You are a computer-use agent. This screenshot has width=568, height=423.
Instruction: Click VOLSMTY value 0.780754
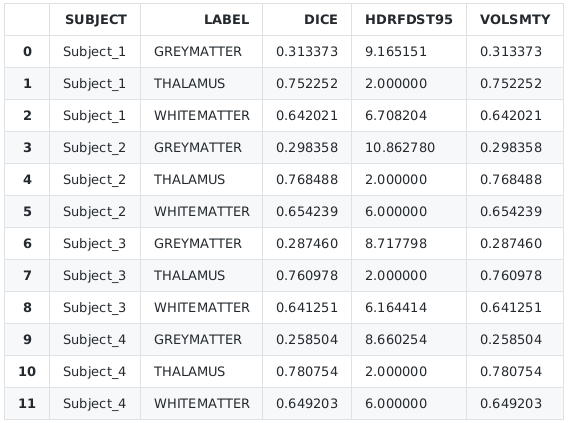tap(511, 372)
